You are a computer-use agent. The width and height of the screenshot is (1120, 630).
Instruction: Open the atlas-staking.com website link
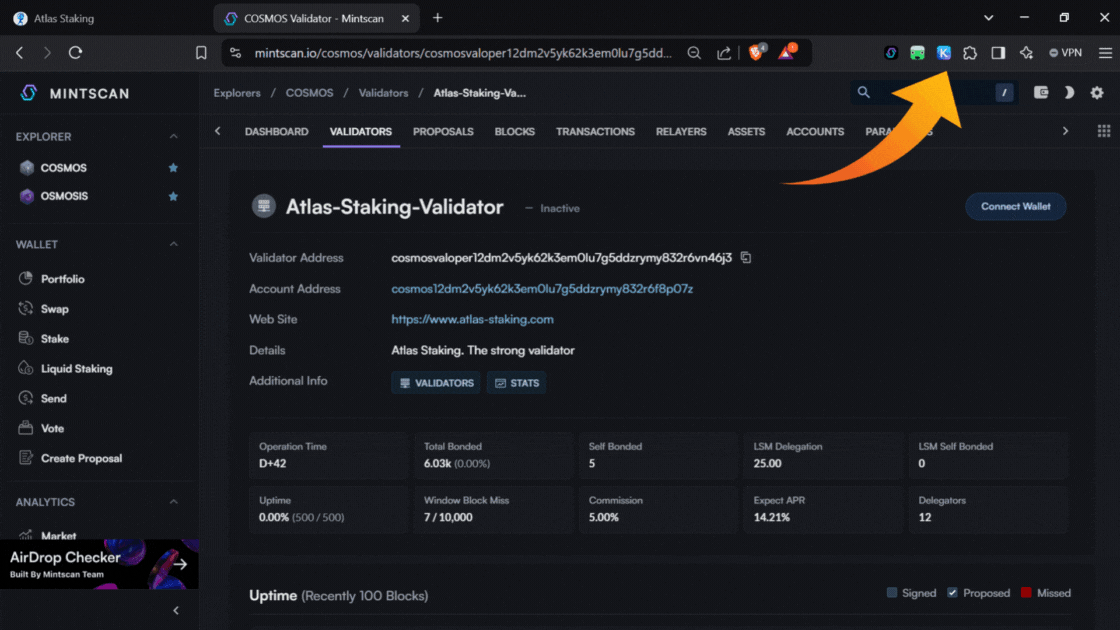(472, 320)
